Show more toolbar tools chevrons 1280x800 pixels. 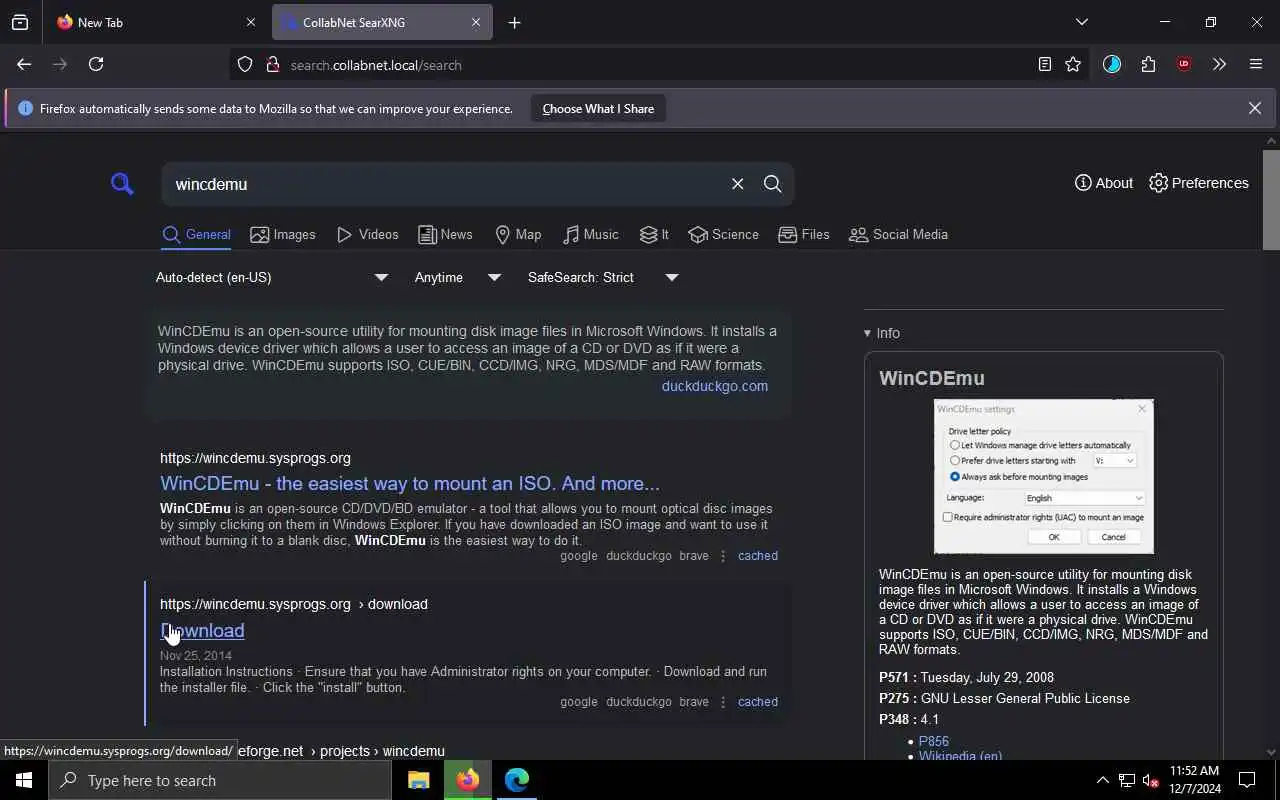(1219, 64)
